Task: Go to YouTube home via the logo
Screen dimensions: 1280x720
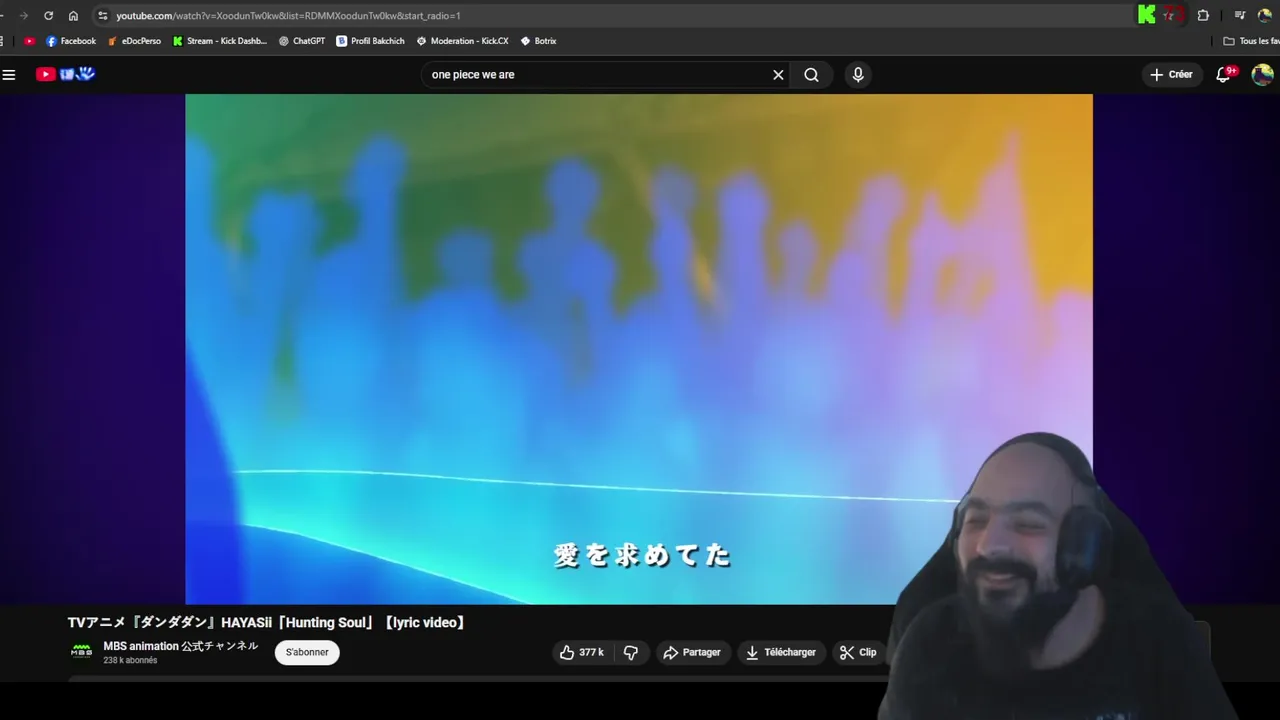Action: coord(65,74)
